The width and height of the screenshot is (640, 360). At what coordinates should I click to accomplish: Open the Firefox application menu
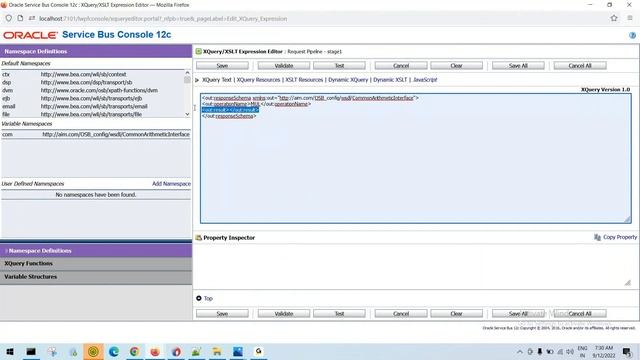tap(630, 18)
